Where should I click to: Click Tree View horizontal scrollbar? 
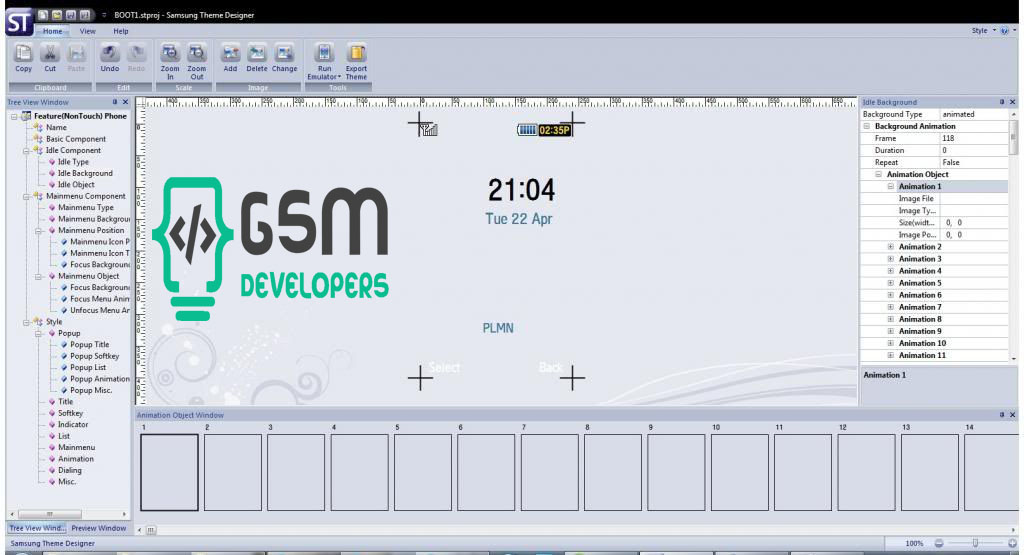50,515
